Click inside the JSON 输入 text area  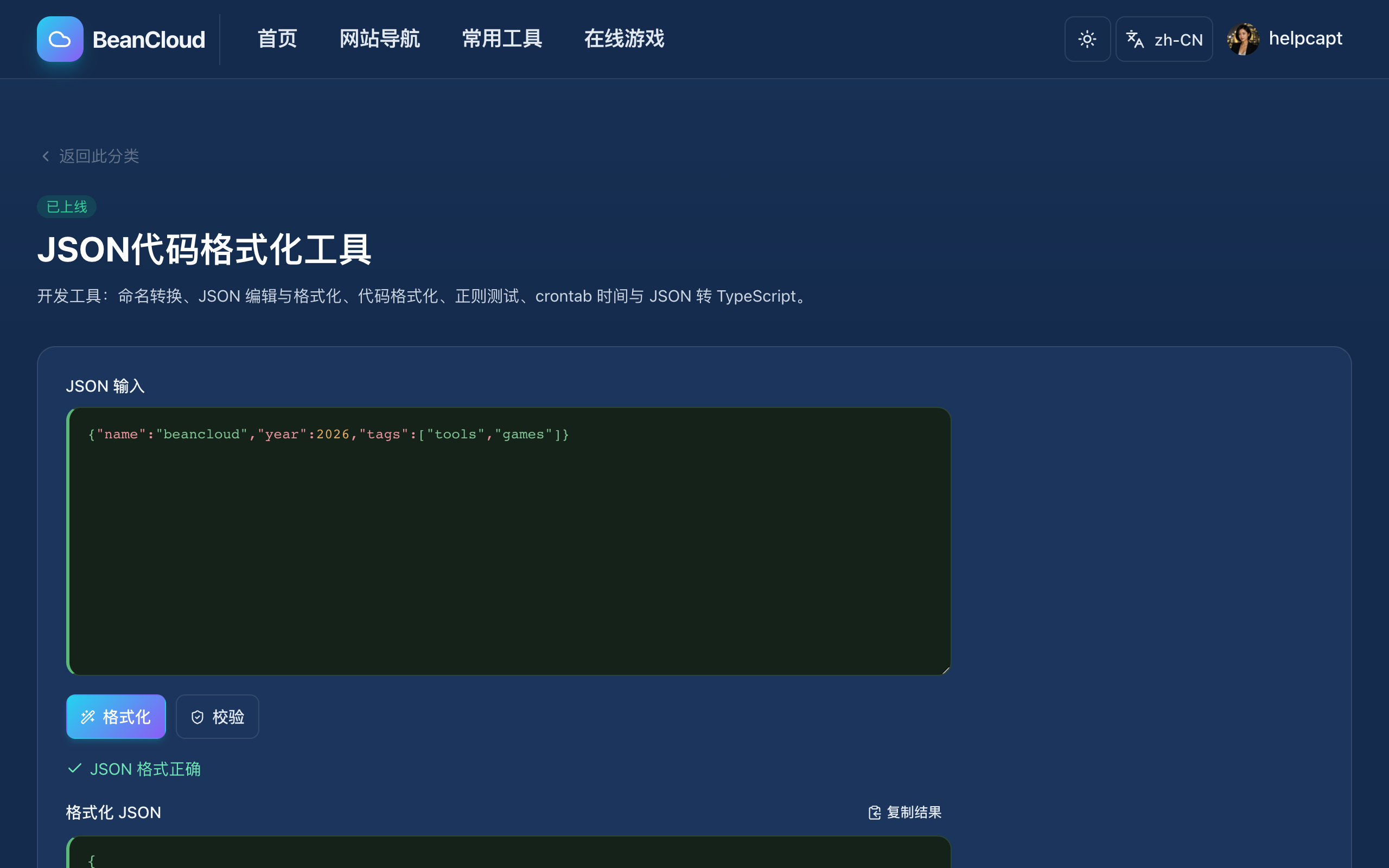coord(508,541)
